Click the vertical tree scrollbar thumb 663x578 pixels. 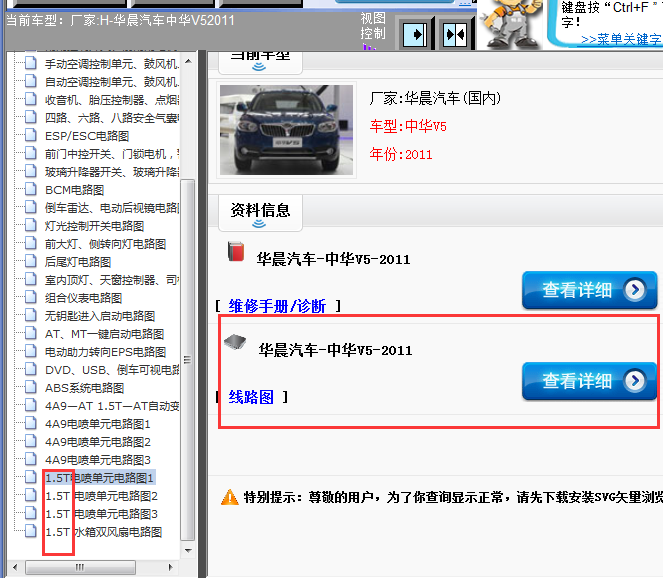coord(188,360)
